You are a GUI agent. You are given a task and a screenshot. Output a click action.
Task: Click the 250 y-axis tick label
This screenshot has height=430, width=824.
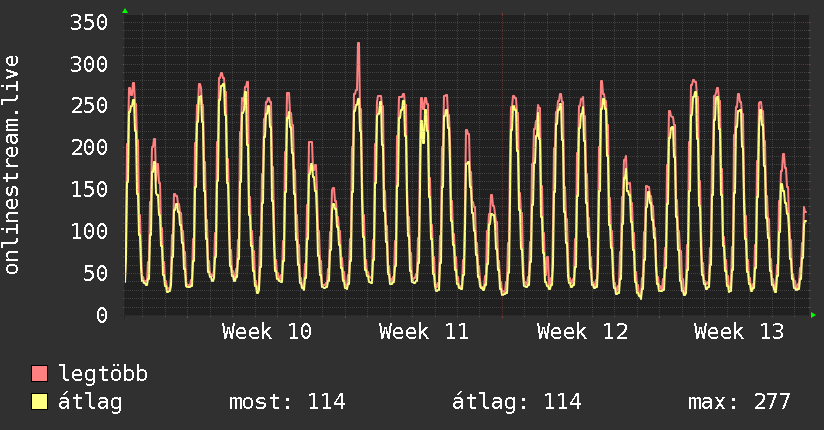click(x=89, y=106)
